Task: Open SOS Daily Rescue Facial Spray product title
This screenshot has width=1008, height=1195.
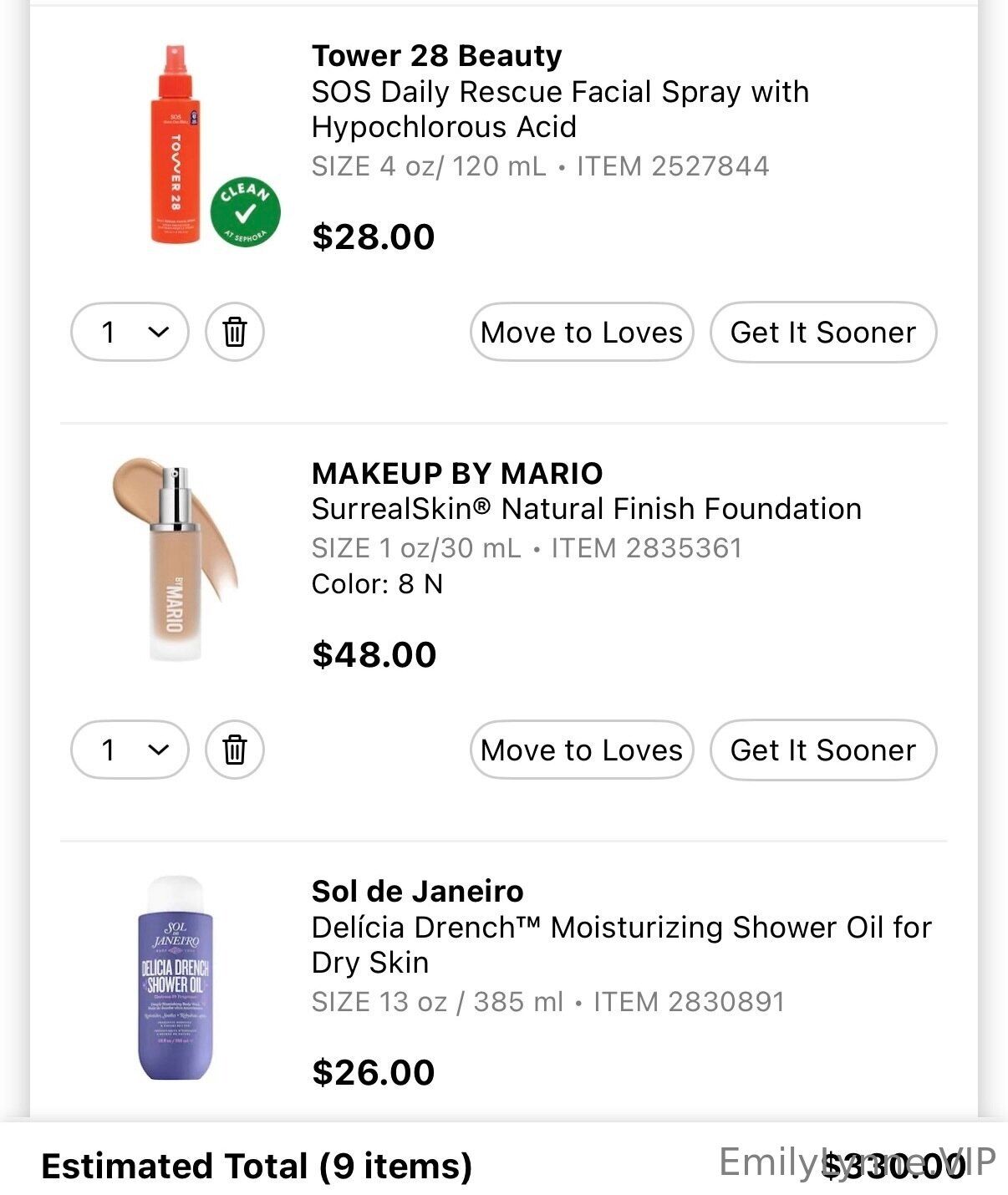Action: coord(560,109)
